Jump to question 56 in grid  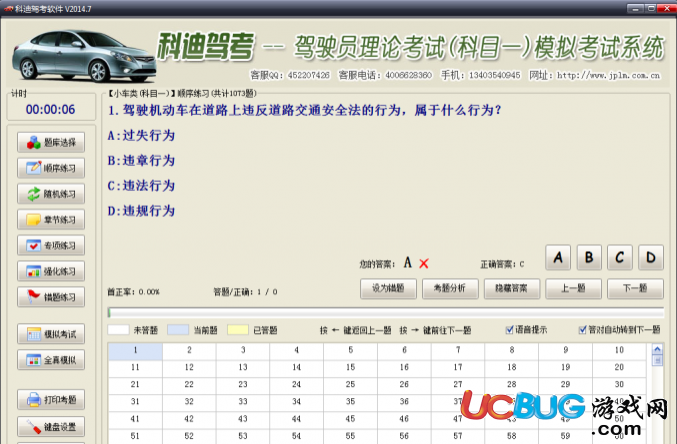pyautogui.click(x=404, y=437)
